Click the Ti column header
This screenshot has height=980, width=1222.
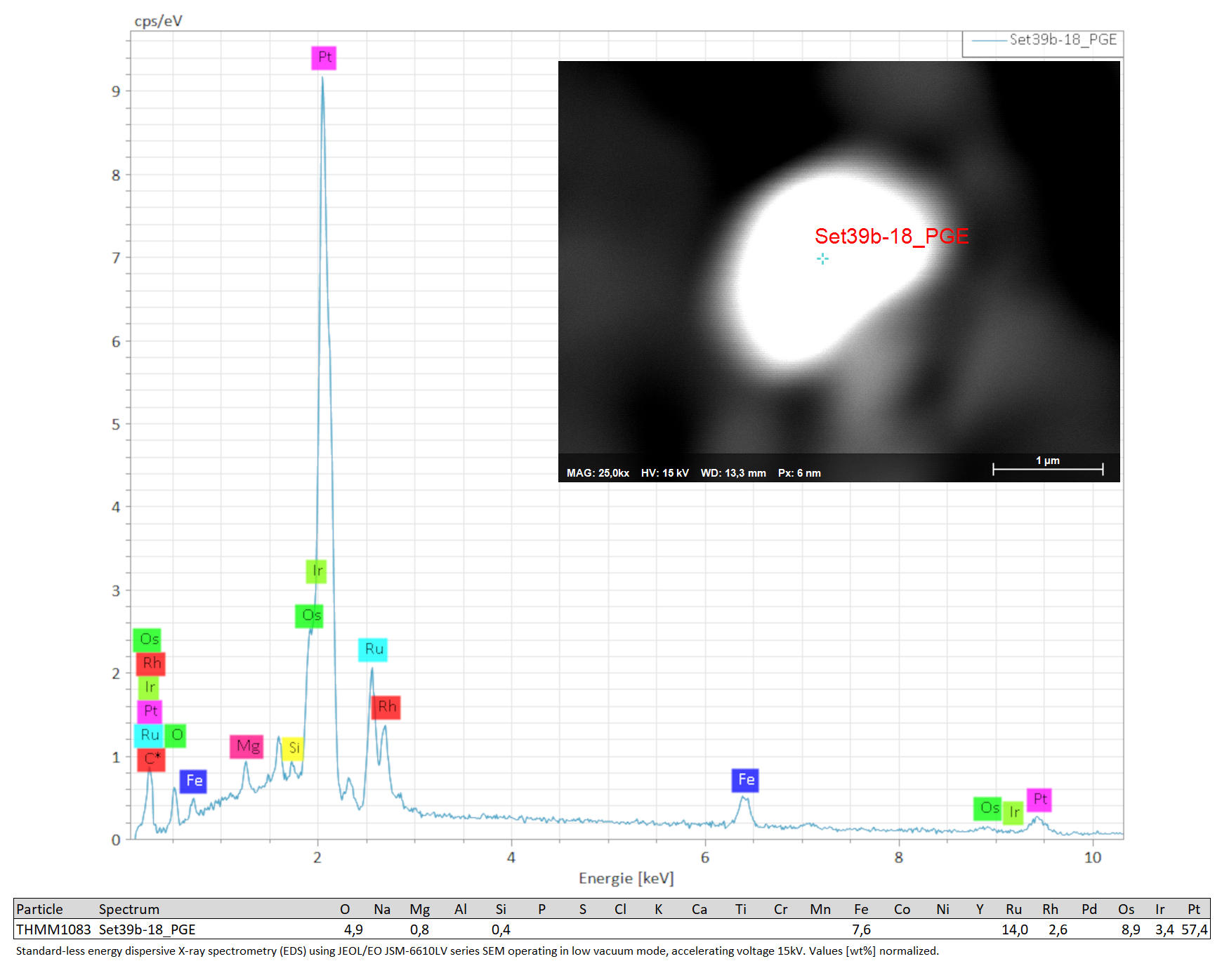pyautogui.click(x=741, y=909)
